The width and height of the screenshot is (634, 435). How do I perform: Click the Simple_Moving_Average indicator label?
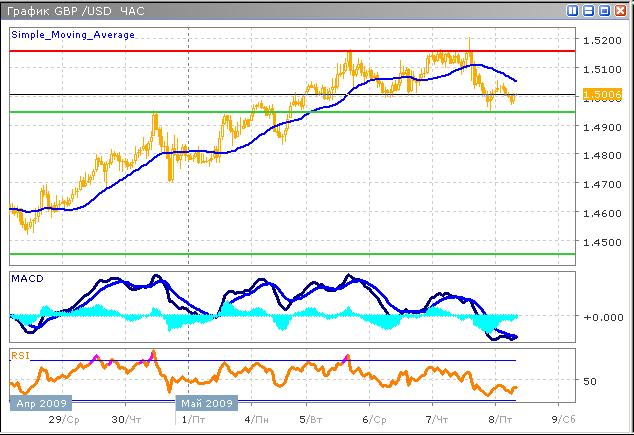click(x=73, y=34)
